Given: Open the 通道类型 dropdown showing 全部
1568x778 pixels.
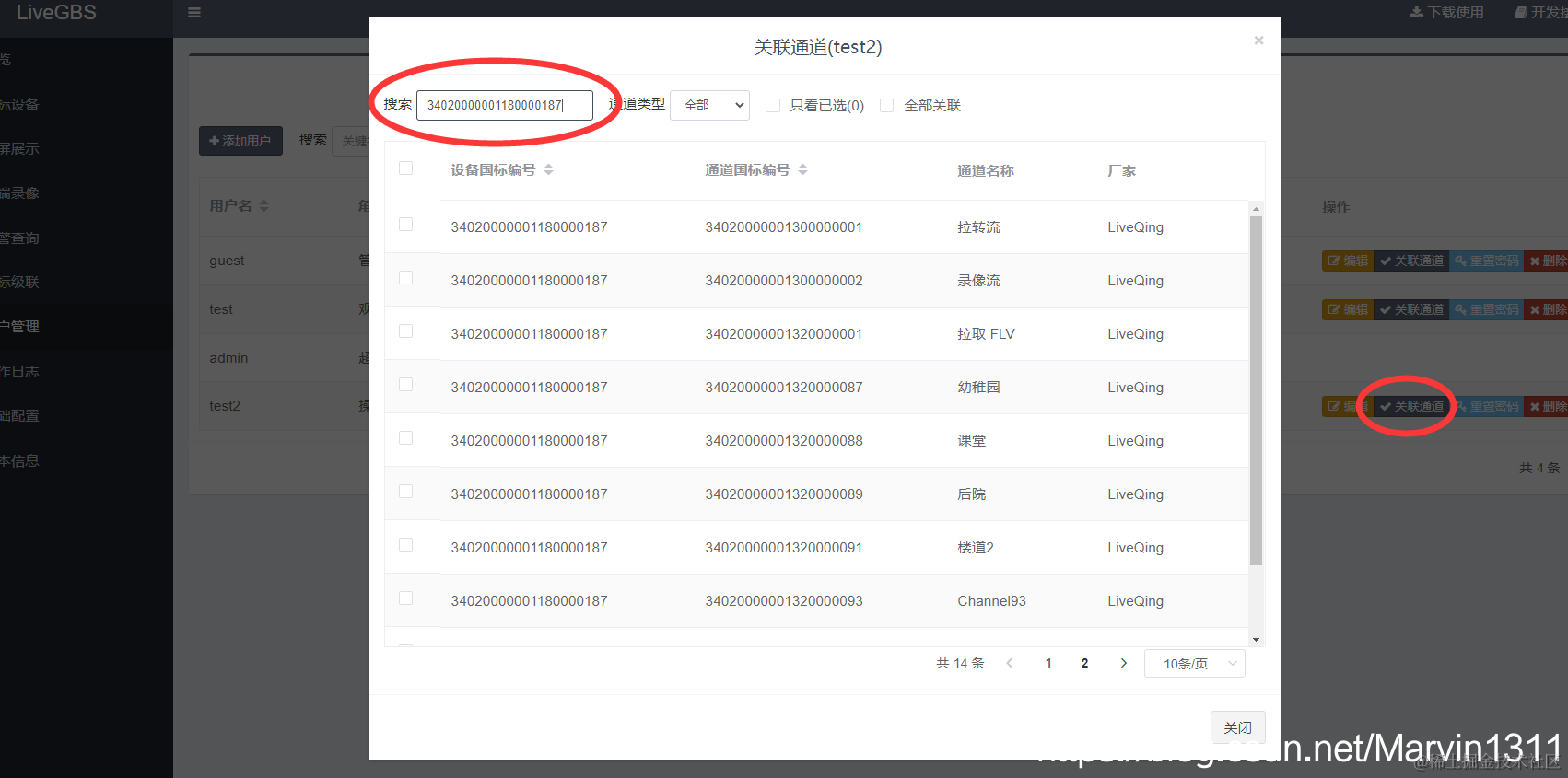Looking at the screenshot, I should (x=709, y=105).
